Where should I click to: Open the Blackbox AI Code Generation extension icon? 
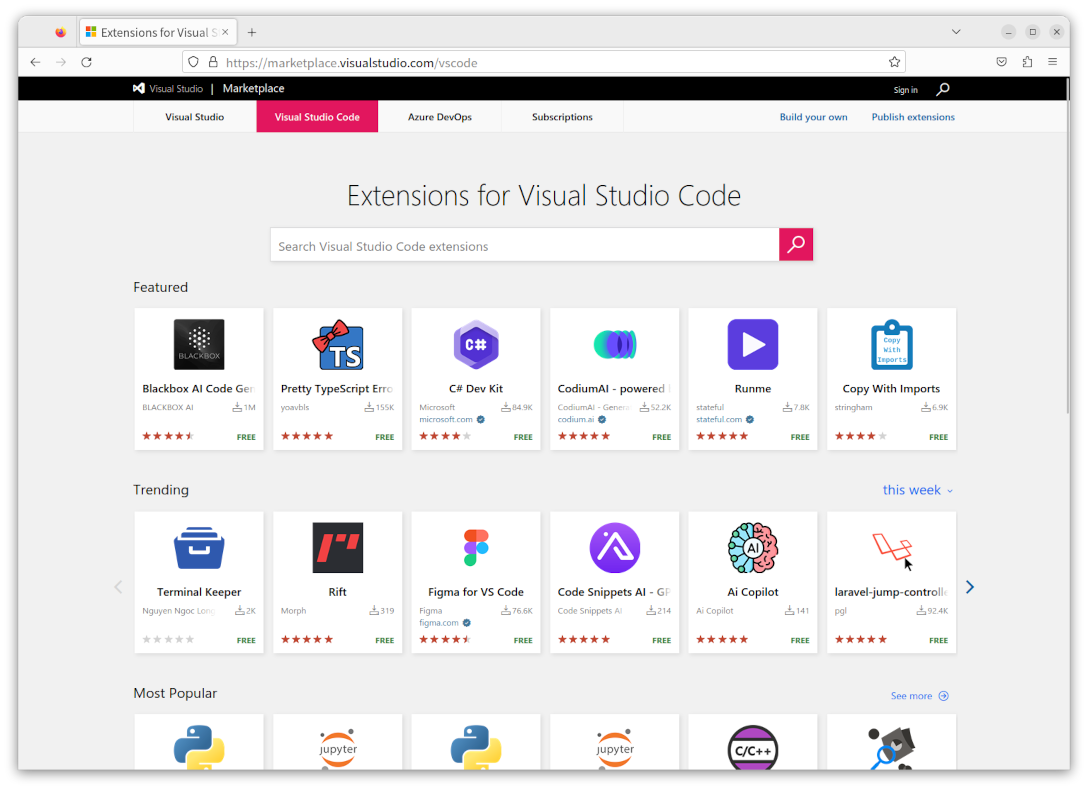coord(198,344)
